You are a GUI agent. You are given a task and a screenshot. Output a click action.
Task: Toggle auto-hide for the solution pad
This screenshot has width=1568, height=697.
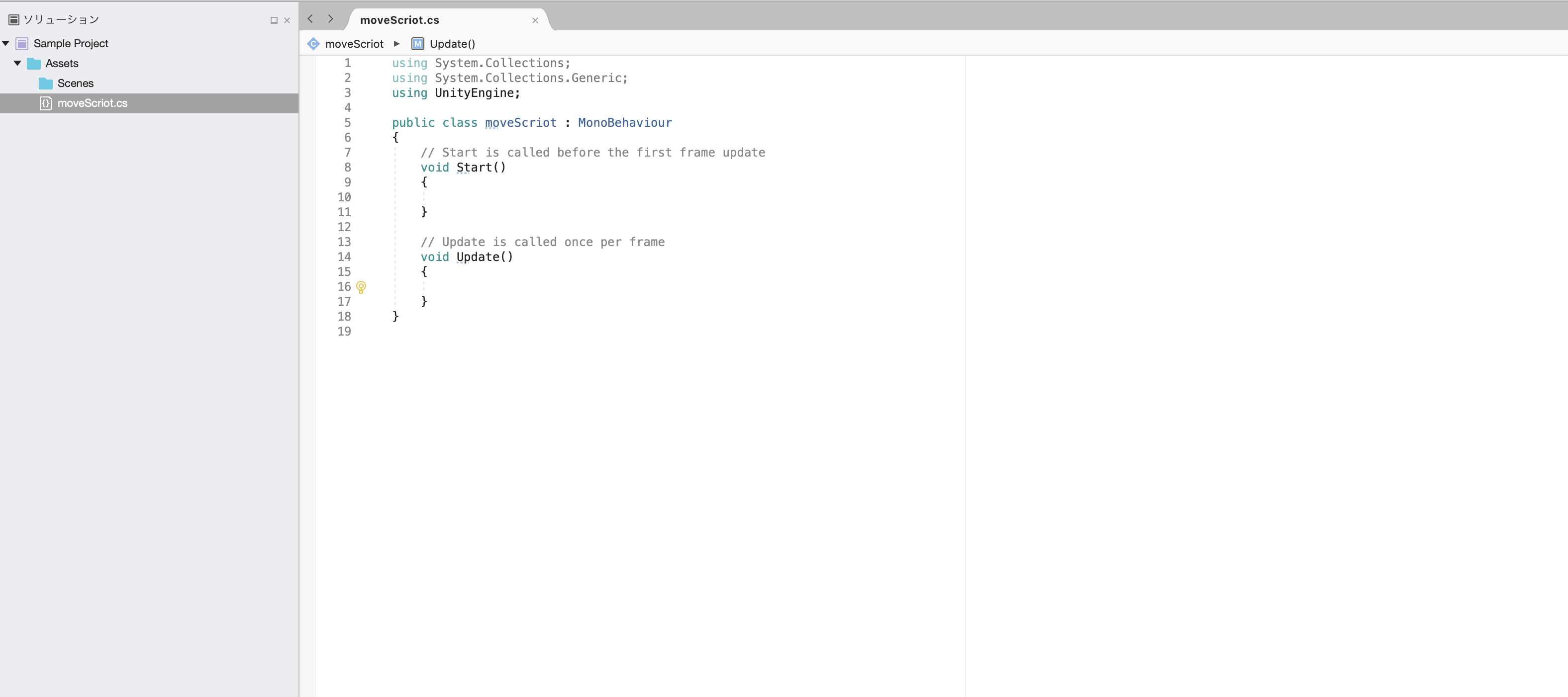point(274,20)
